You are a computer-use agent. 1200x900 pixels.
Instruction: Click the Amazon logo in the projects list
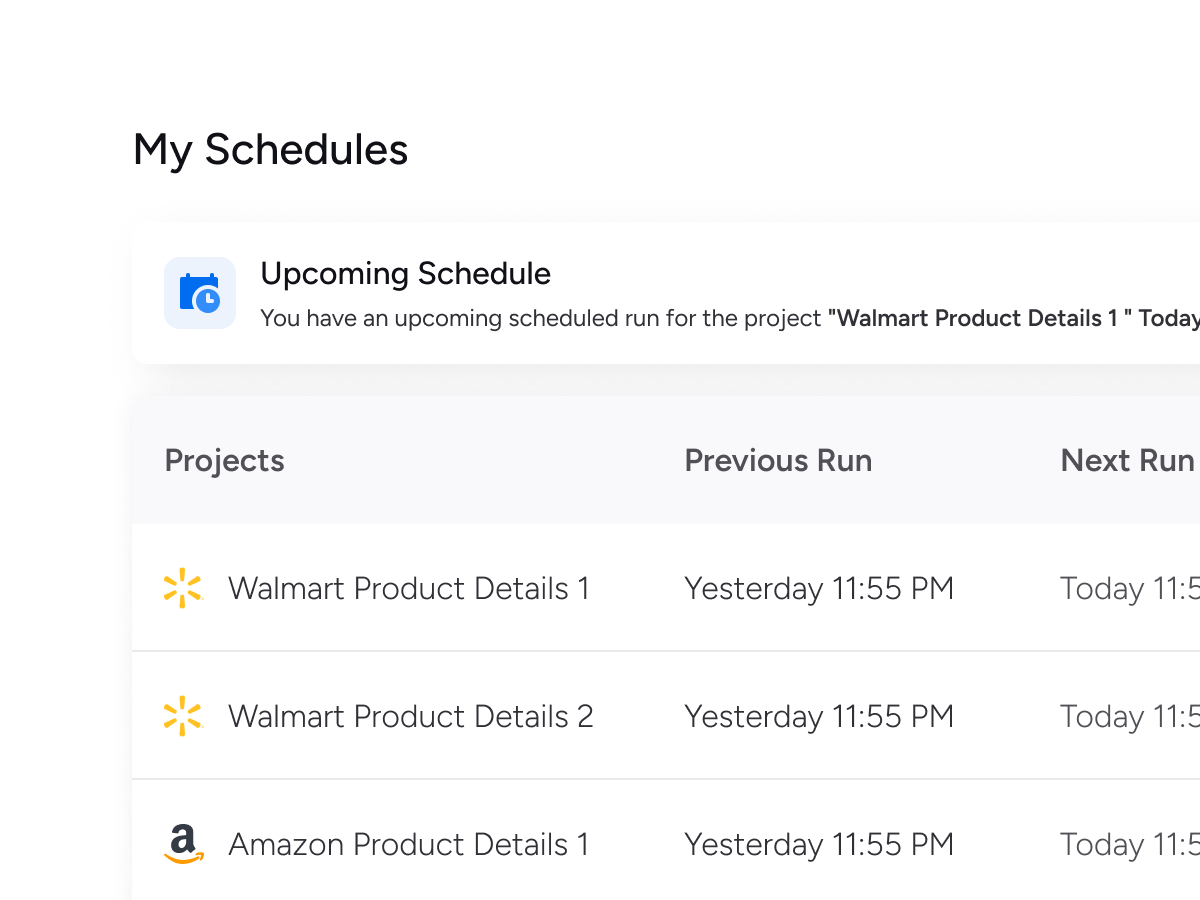pos(183,844)
